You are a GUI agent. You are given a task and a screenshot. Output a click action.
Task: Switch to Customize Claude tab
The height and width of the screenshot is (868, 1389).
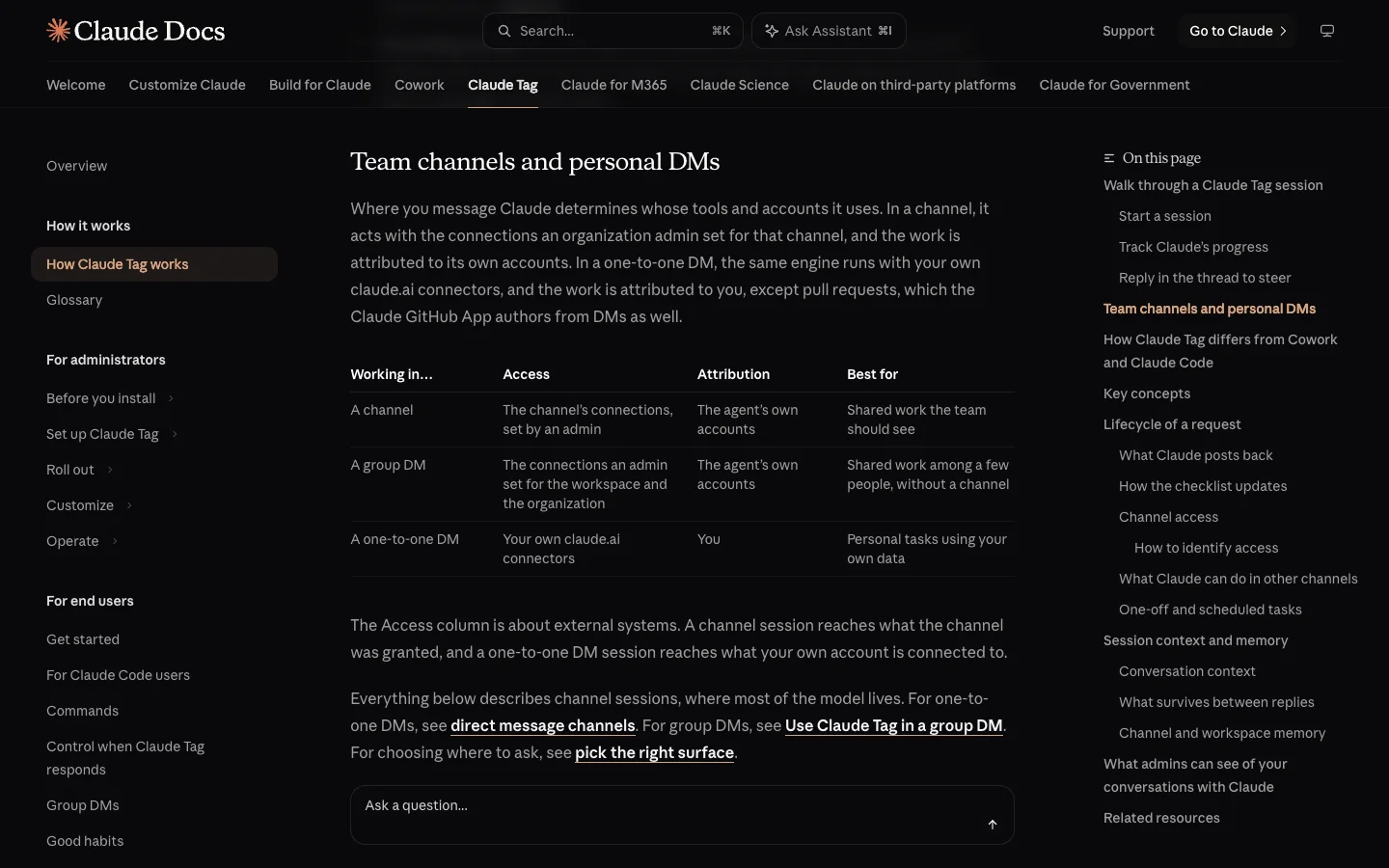click(187, 85)
